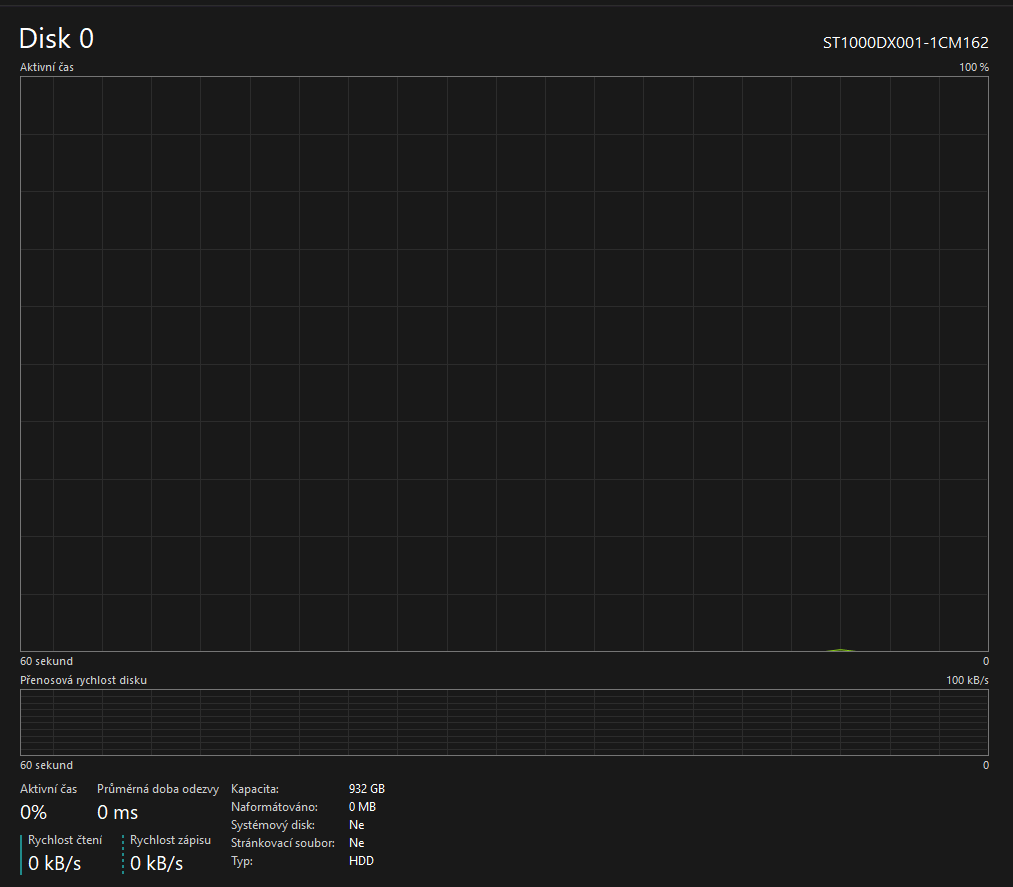The width and height of the screenshot is (1013, 887).
Task: Click the Kapacita 932 GB value
Action: pos(366,789)
